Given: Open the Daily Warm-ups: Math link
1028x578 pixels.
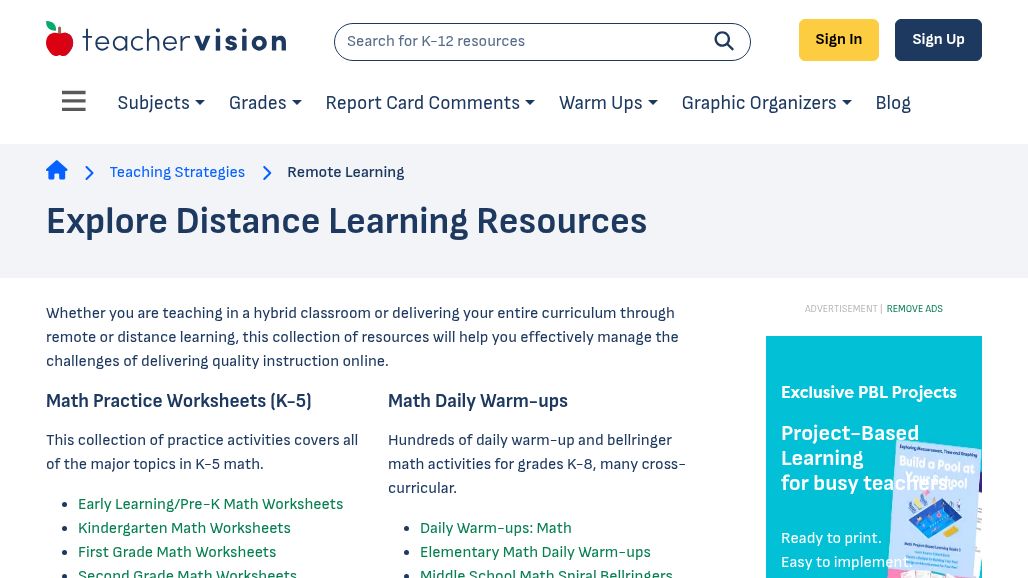Looking at the screenshot, I should [495, 528].
